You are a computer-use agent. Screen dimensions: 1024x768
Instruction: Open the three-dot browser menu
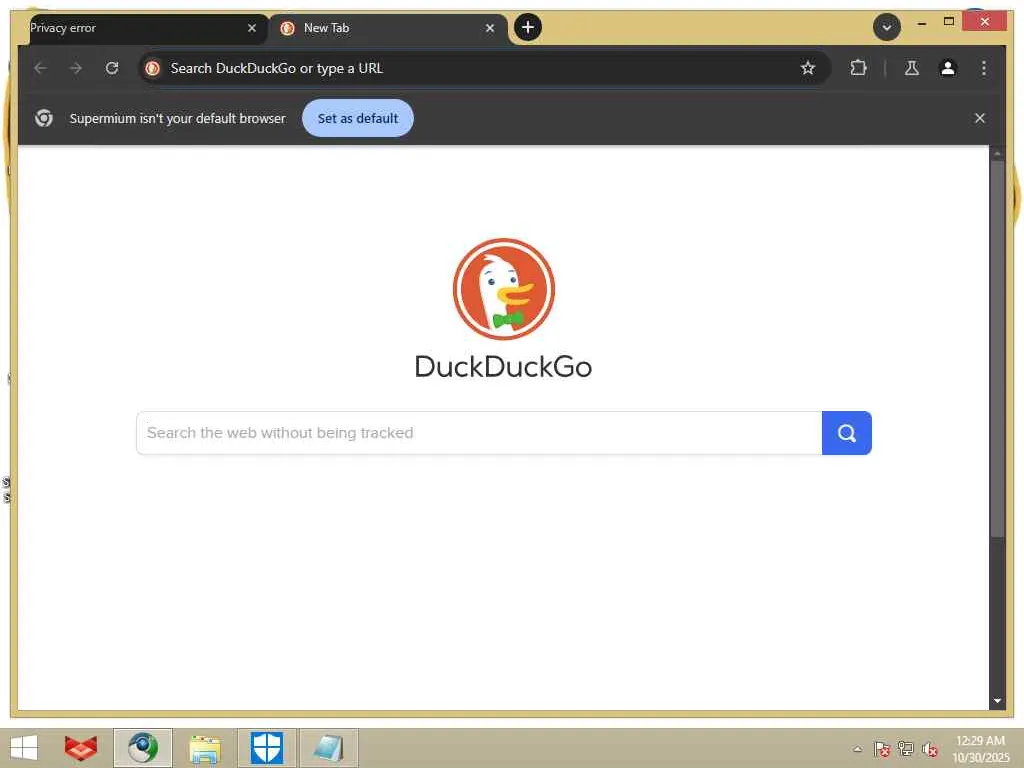[x=984, y=68]
